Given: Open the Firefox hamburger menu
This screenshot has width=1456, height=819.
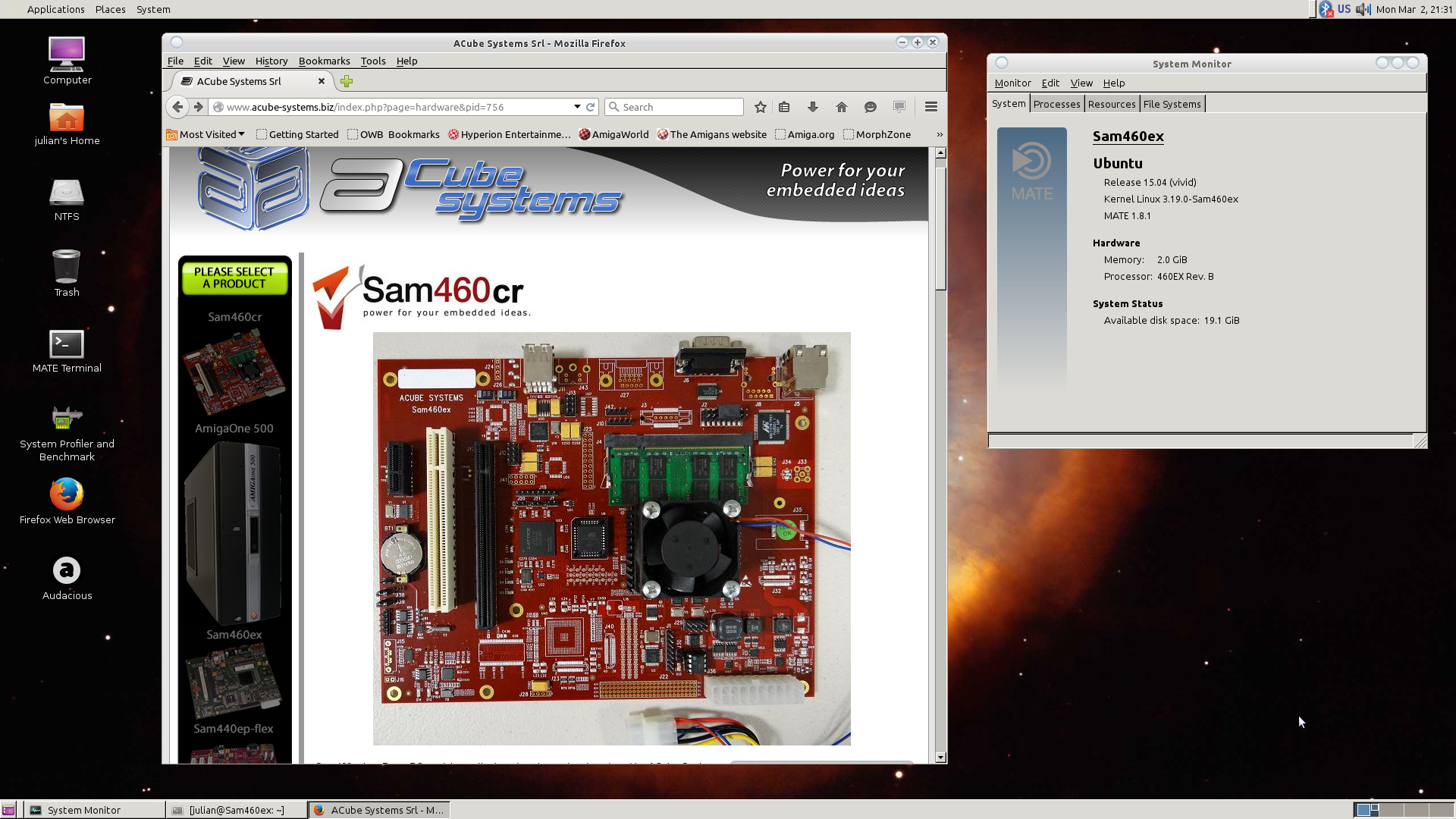Looking at the screenshot, I should coord(930,107).
